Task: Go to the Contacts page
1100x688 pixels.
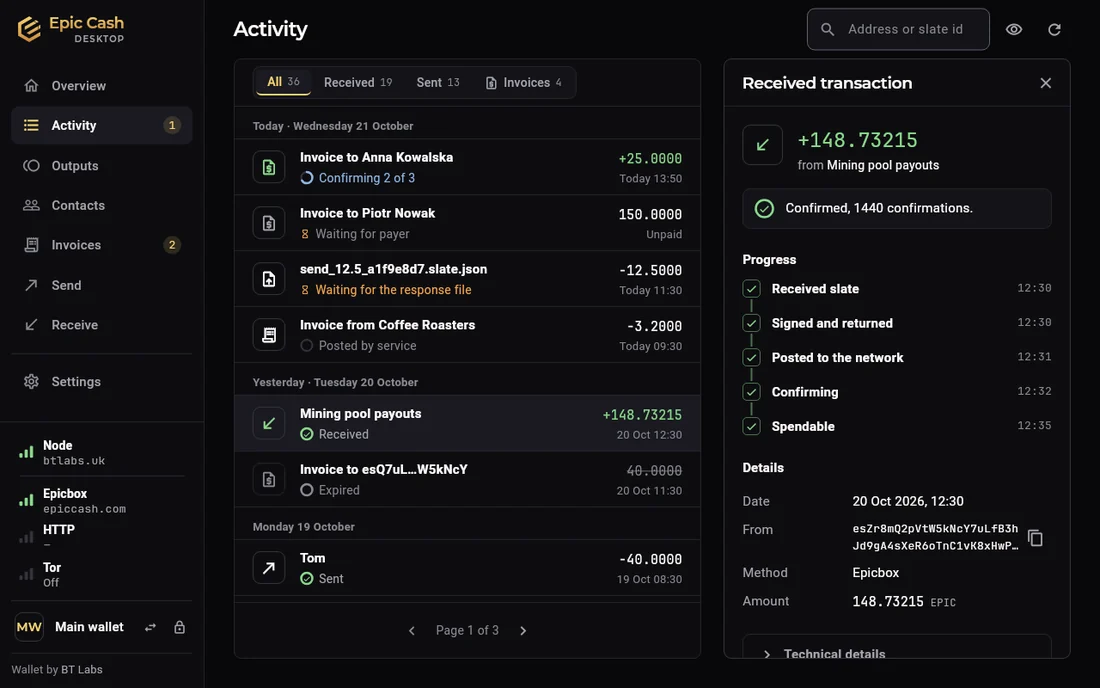Action: pyautogui.click(x=102, y=205)
